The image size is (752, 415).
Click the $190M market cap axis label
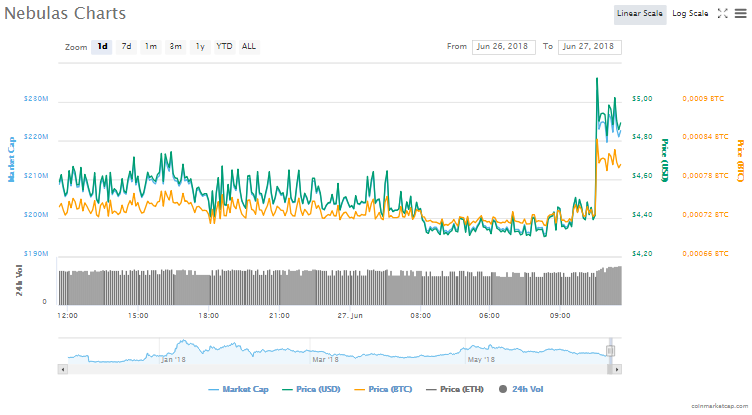point(36,253)
